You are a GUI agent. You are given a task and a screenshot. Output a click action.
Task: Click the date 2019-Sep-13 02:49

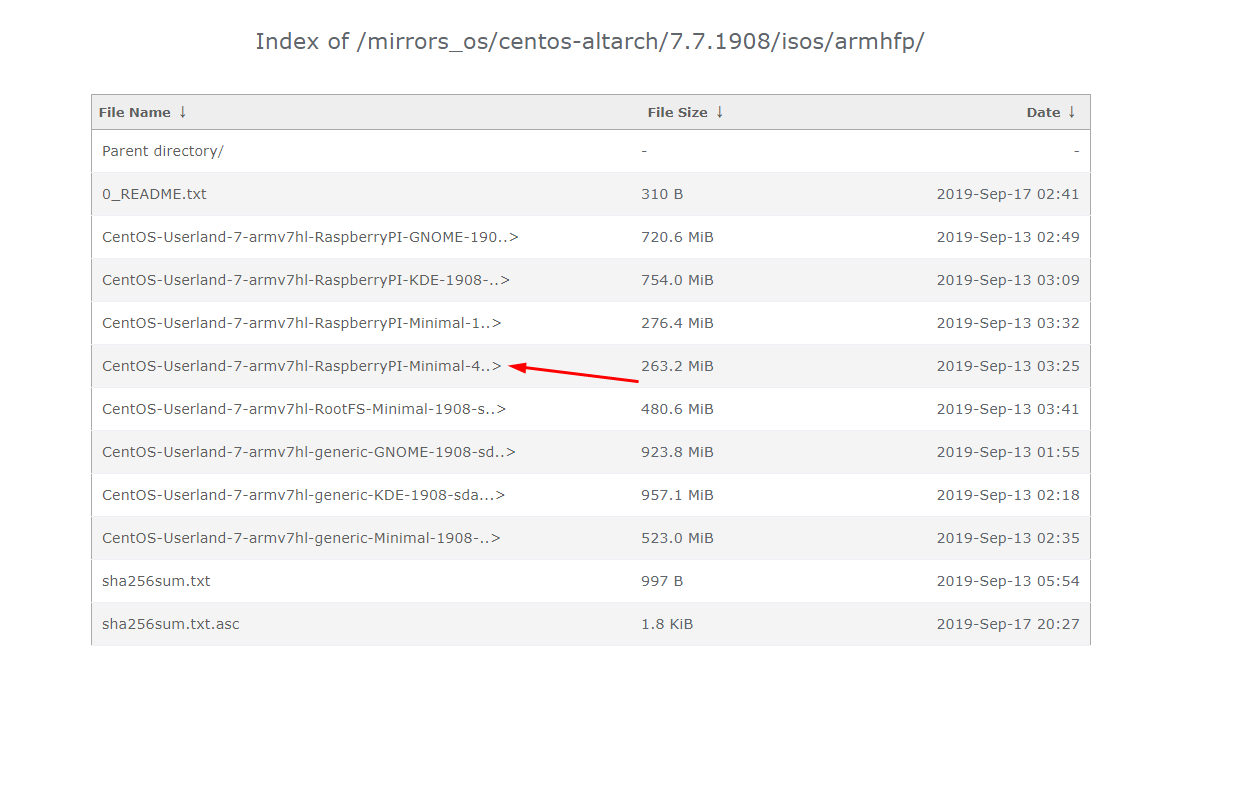coord(1008,237)
